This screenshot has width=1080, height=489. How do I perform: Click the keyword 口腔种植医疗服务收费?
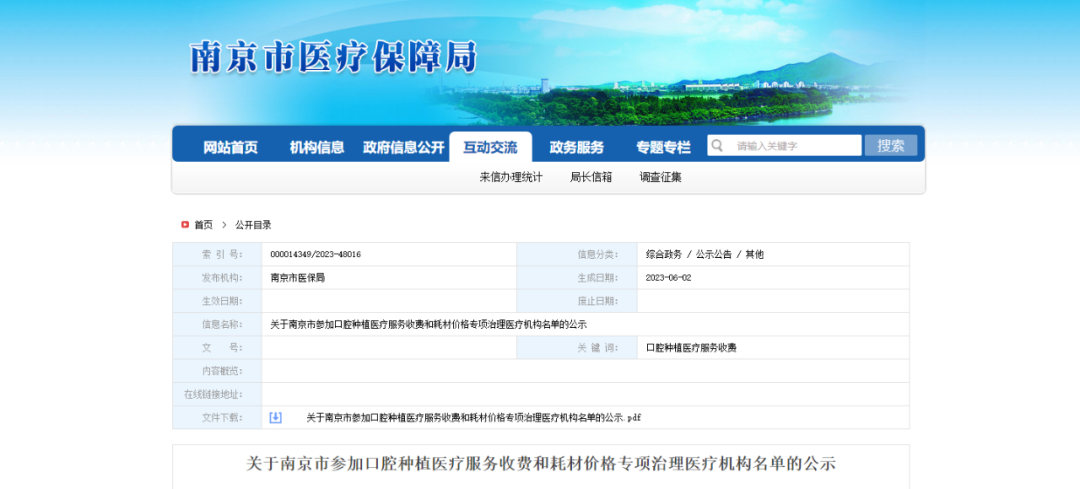click(x=691, y=348)
